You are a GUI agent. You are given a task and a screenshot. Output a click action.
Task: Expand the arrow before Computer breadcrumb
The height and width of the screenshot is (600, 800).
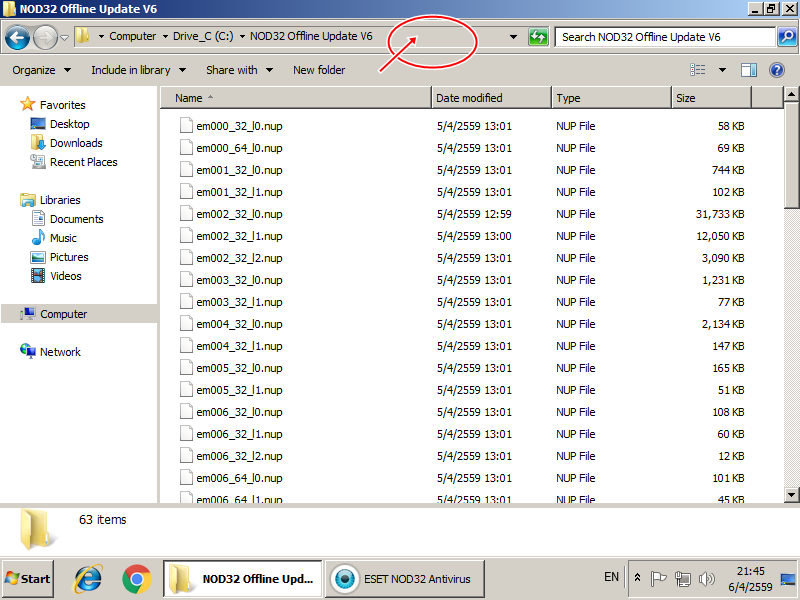[101, 36]
